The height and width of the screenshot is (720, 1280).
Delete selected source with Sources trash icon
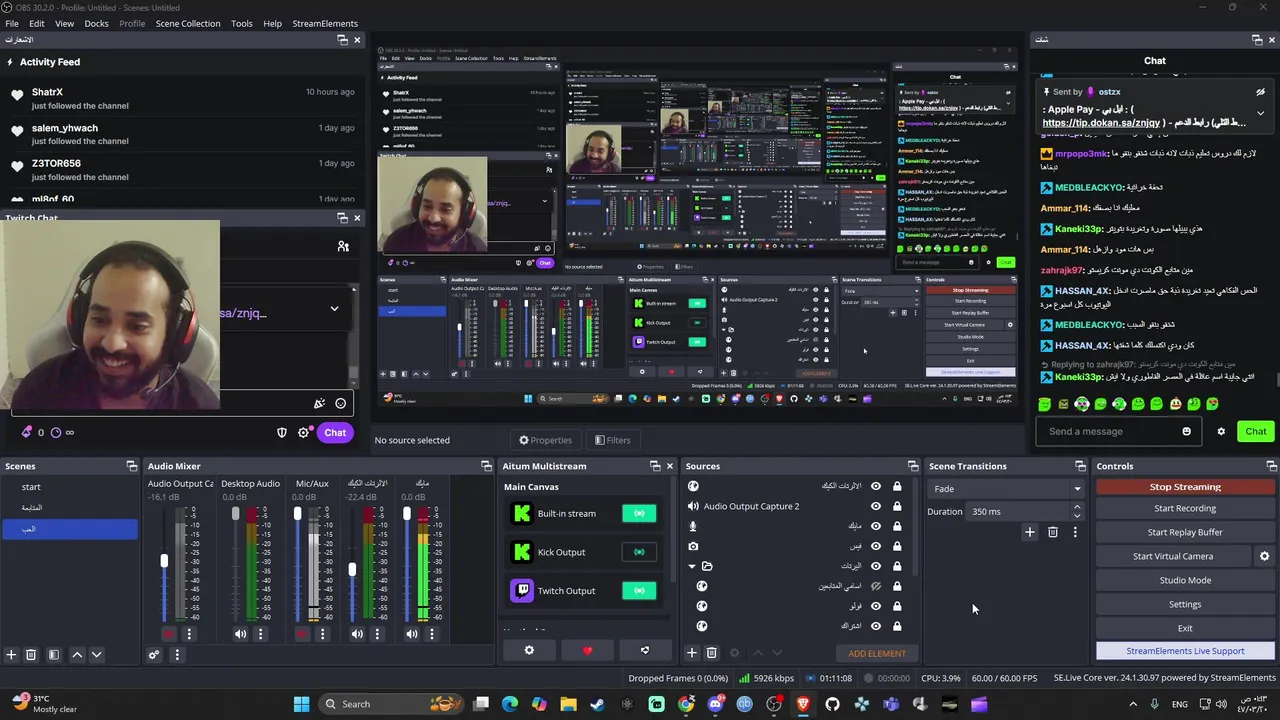click(x=712, y=653)
